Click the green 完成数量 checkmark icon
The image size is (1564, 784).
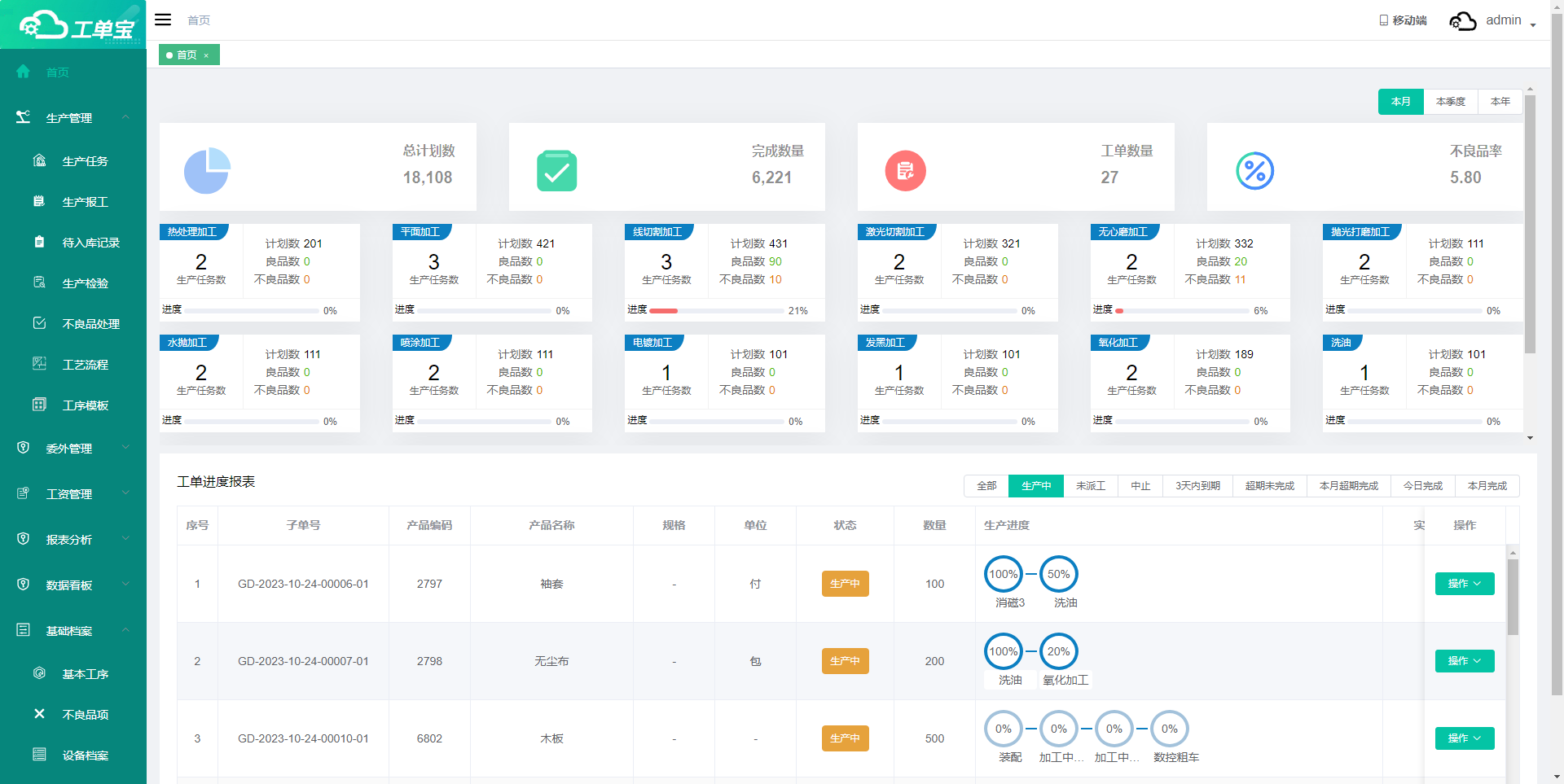click(x=556, y=171)
